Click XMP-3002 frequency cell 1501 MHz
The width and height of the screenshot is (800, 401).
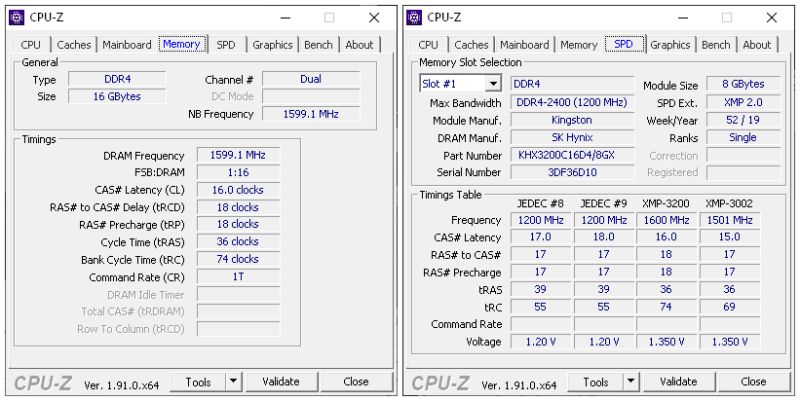730,220
